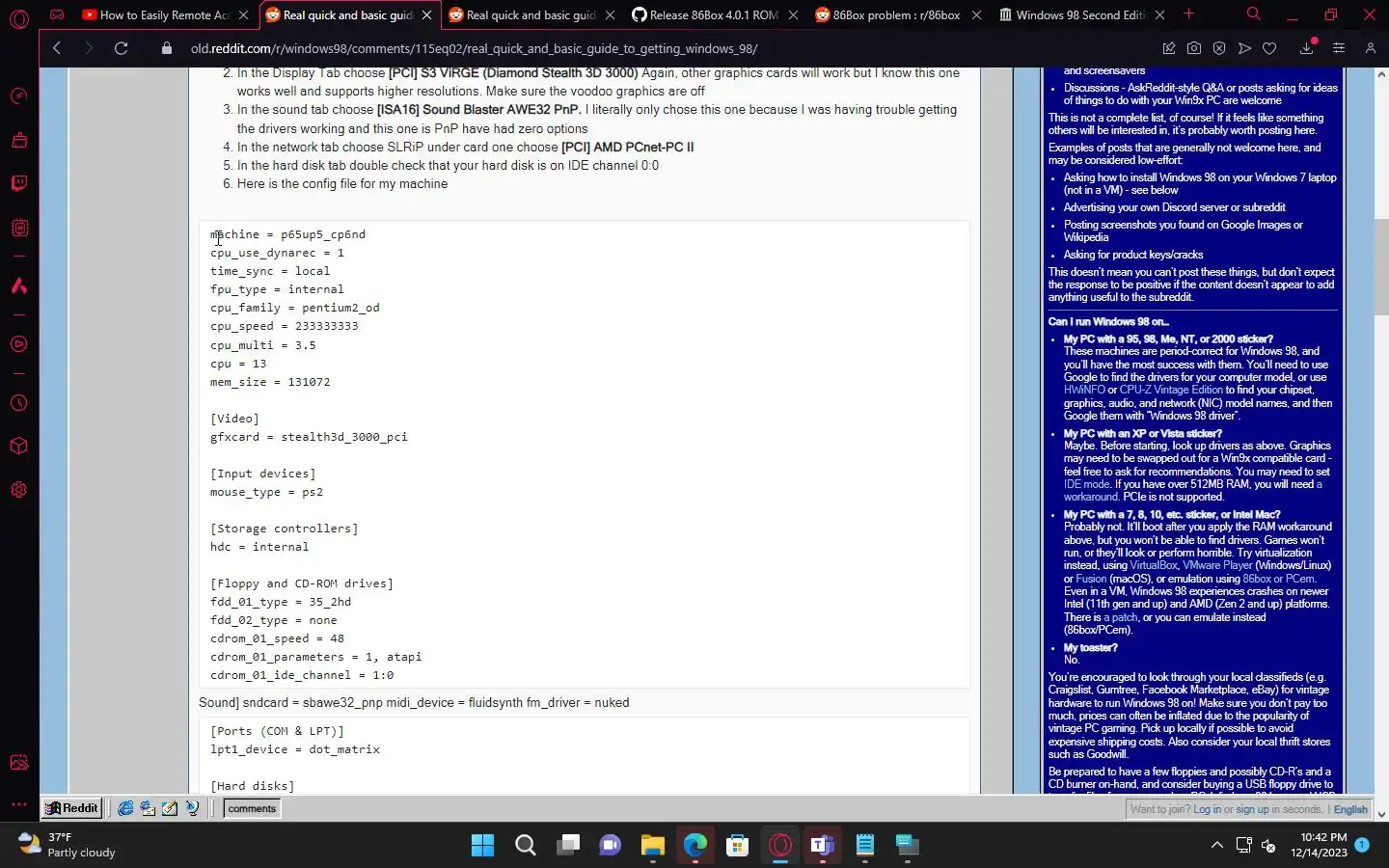
Task: Open Windows taskbar search
Action: 526,846
